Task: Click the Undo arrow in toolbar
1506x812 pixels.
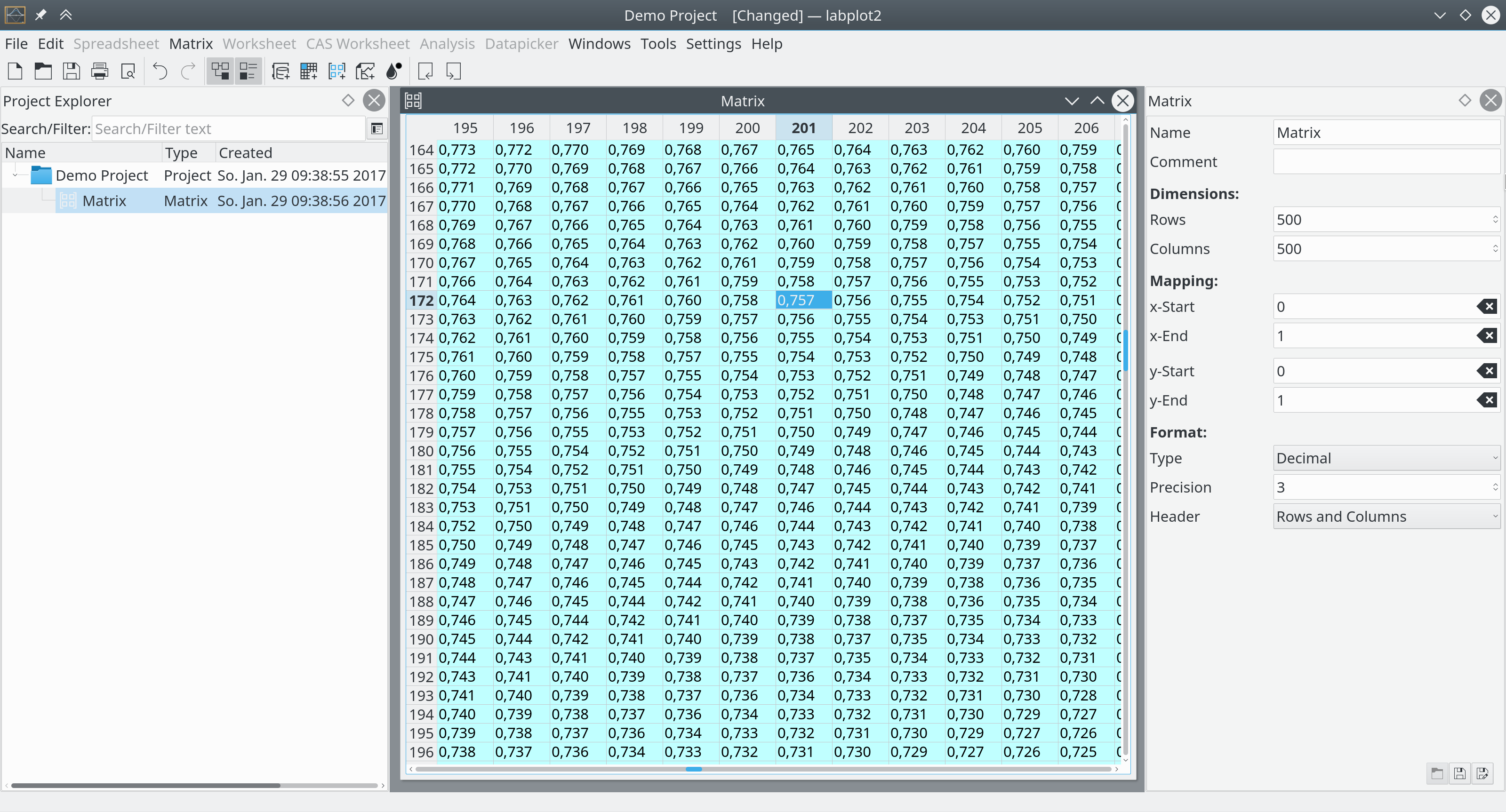Action: 160,72
